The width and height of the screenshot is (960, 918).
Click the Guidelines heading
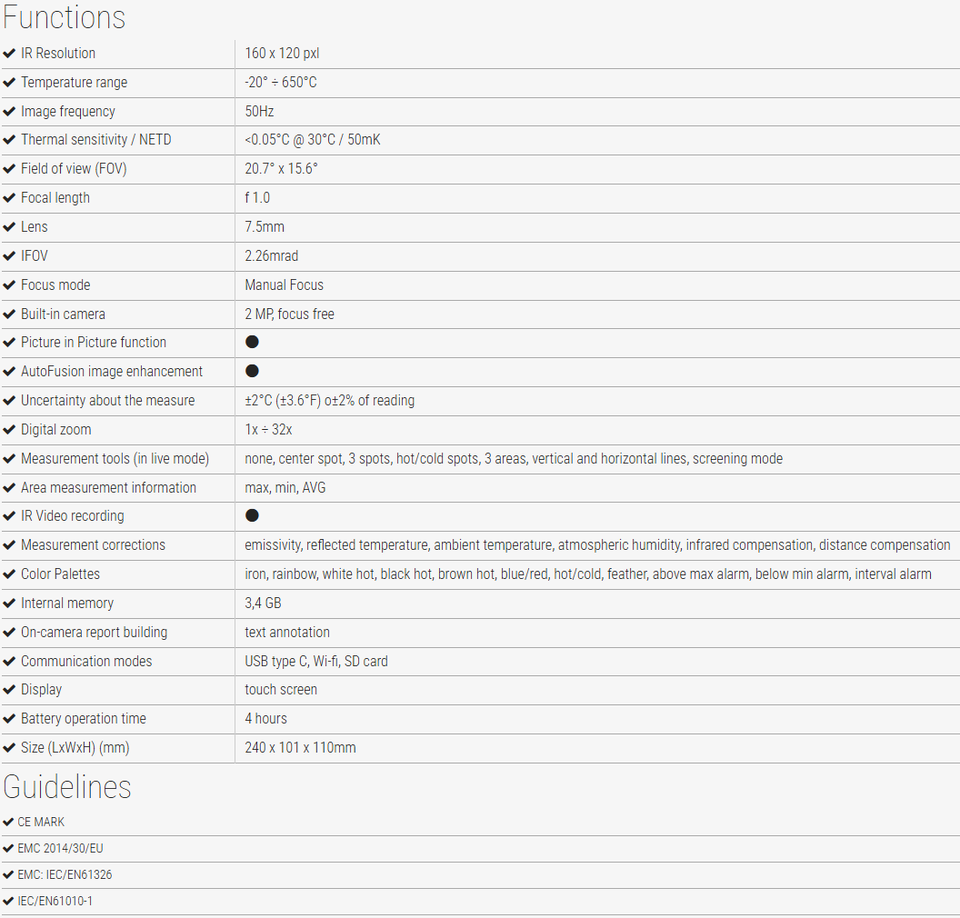[x=67, y=787]
